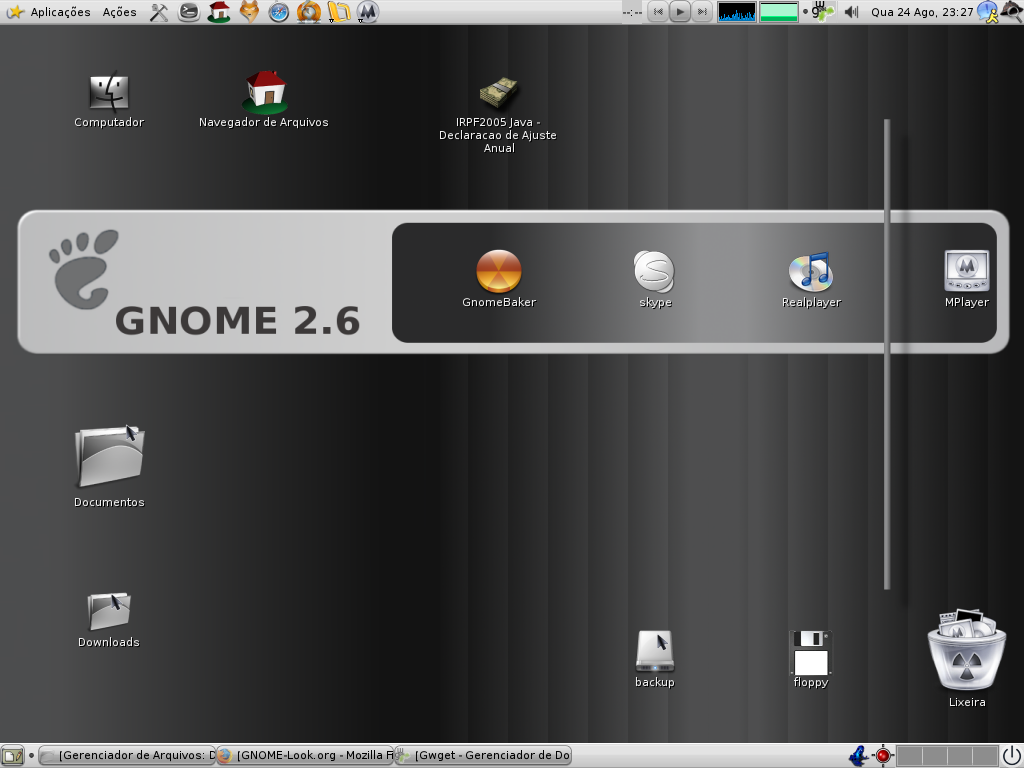
Task: Click the fox face launcher in panel
Action: click(249, 12)
